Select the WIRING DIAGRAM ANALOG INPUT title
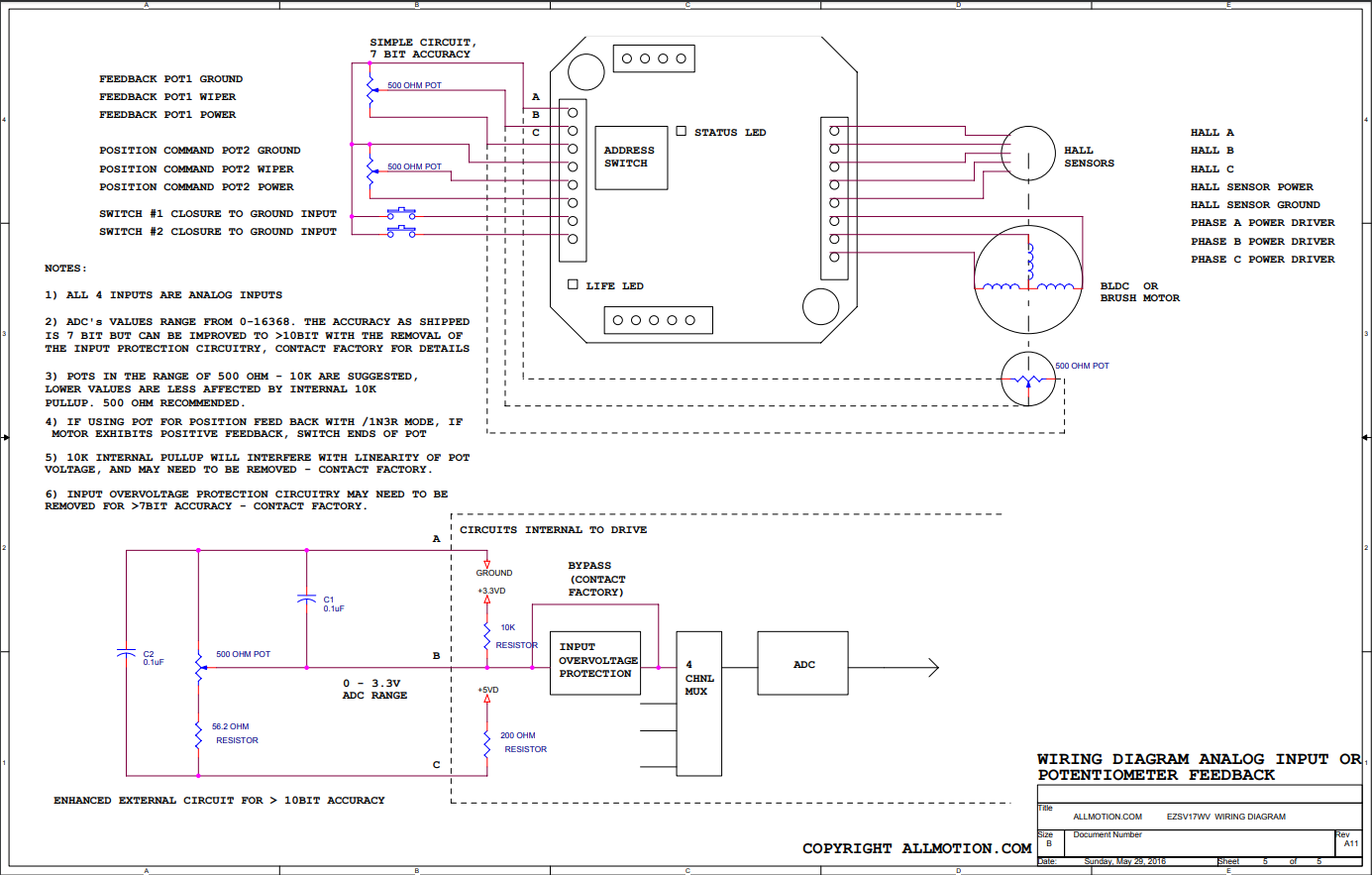 click(x=1200, y=767)
